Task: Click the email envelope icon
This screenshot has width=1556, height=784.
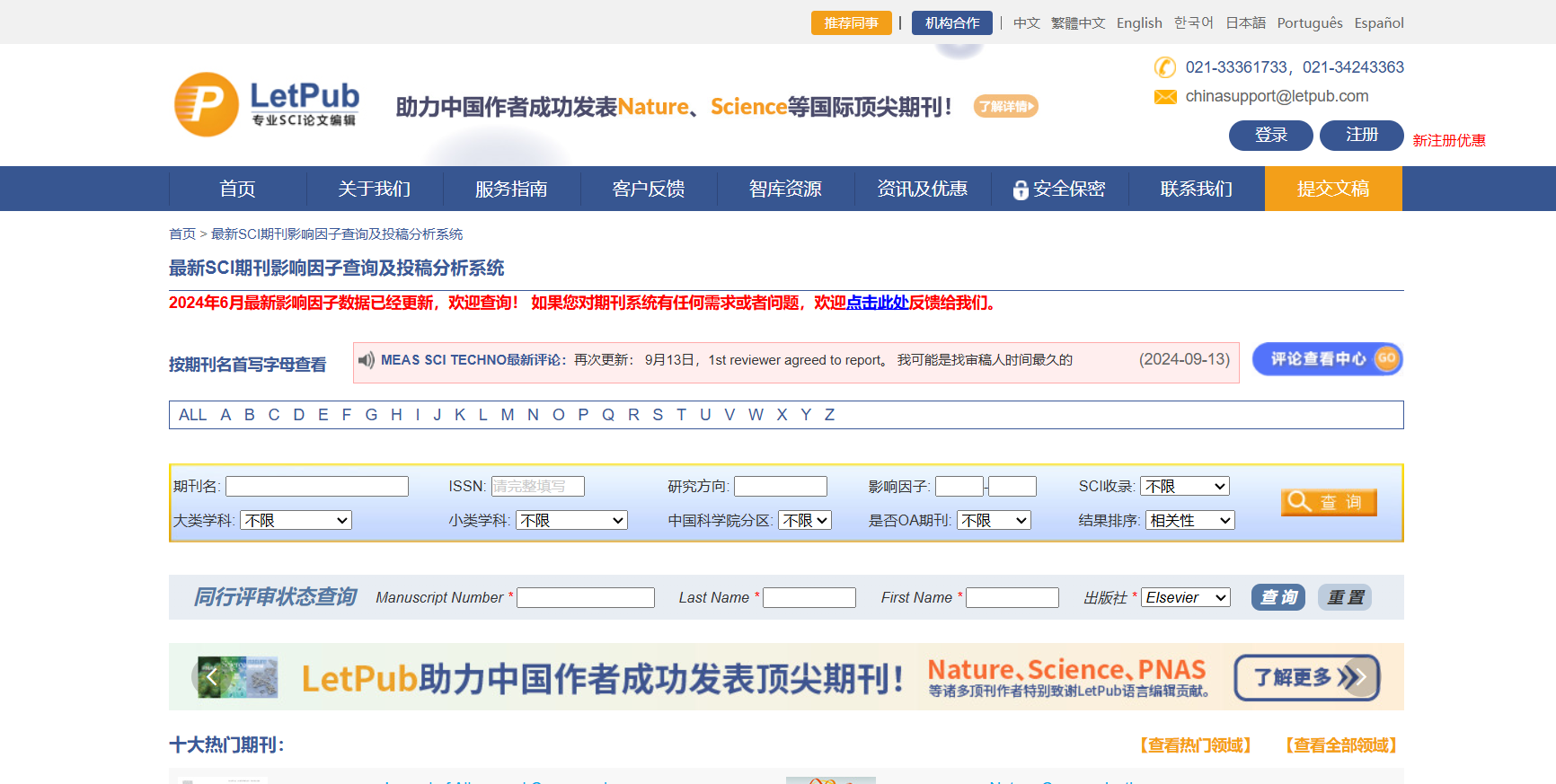Action: point(1165,97)
